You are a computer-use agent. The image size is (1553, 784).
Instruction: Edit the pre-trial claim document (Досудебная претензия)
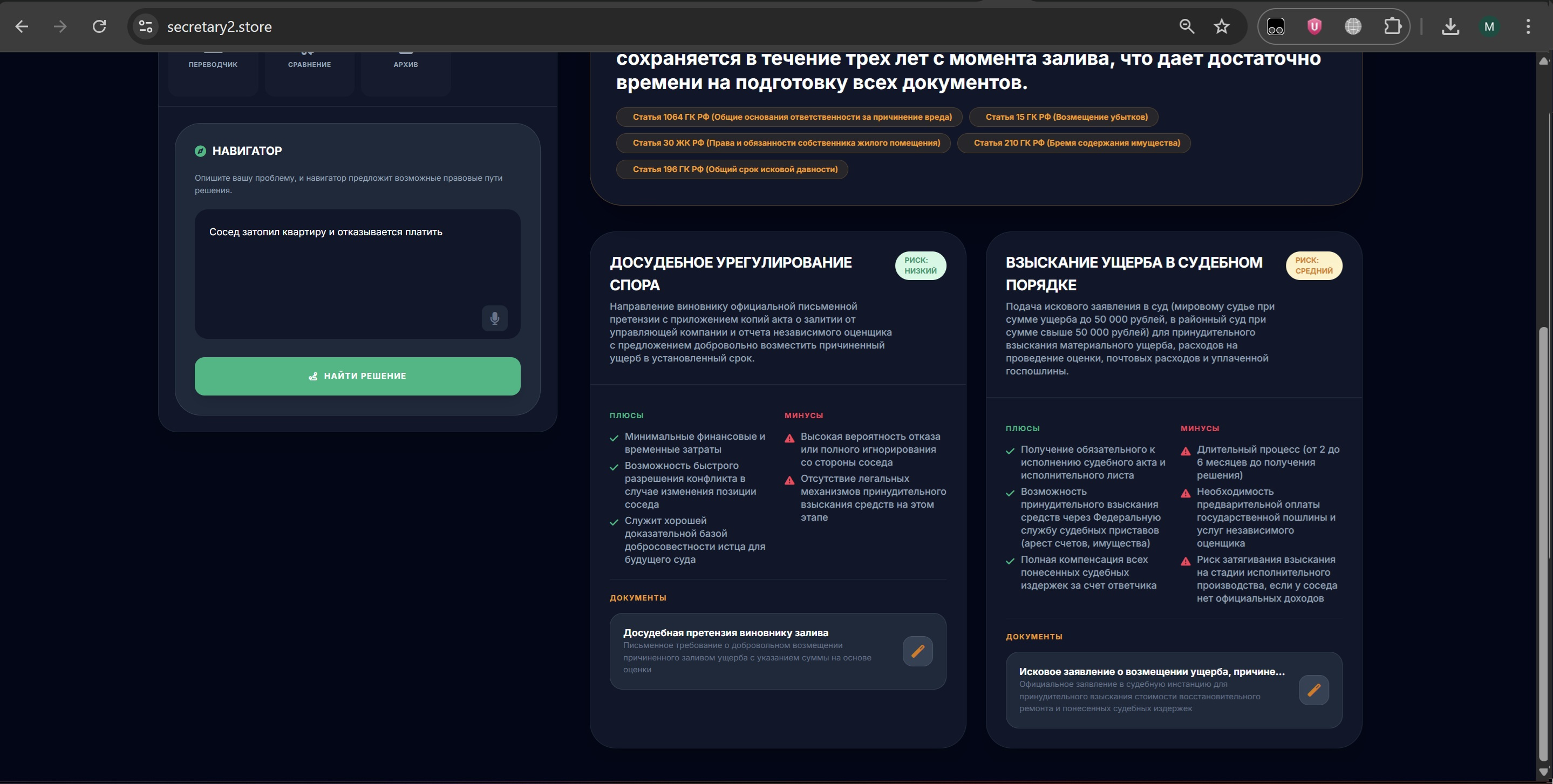click(x=917, y=651)
